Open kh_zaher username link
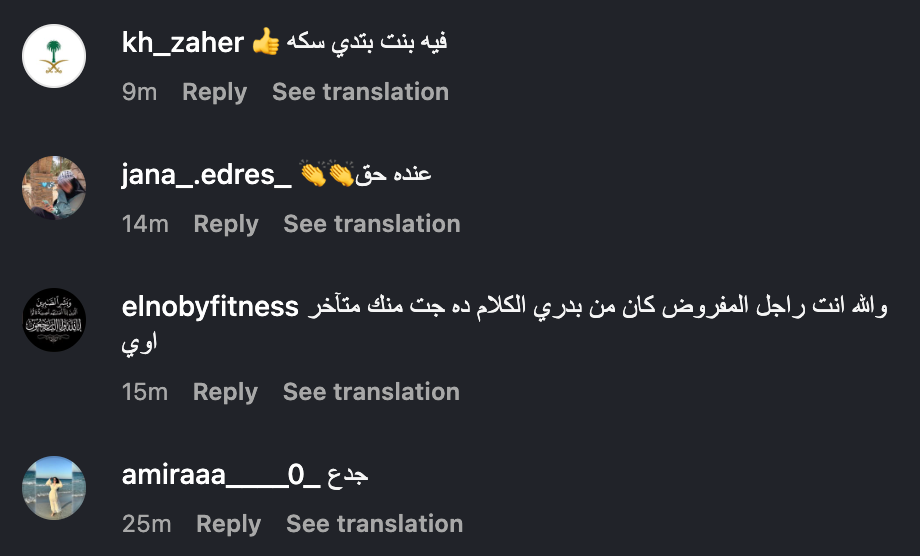This screenshot has width=920, height=556. (183, 43)
